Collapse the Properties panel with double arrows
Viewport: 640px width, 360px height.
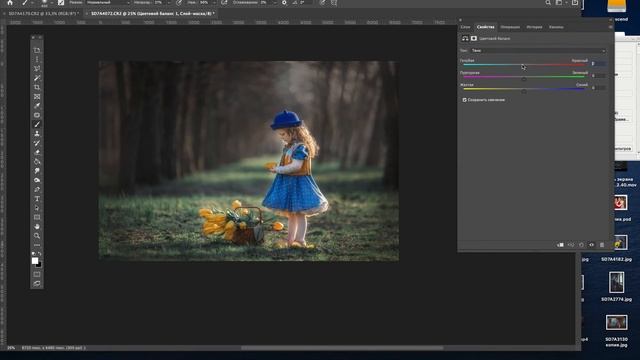point(611,20)
